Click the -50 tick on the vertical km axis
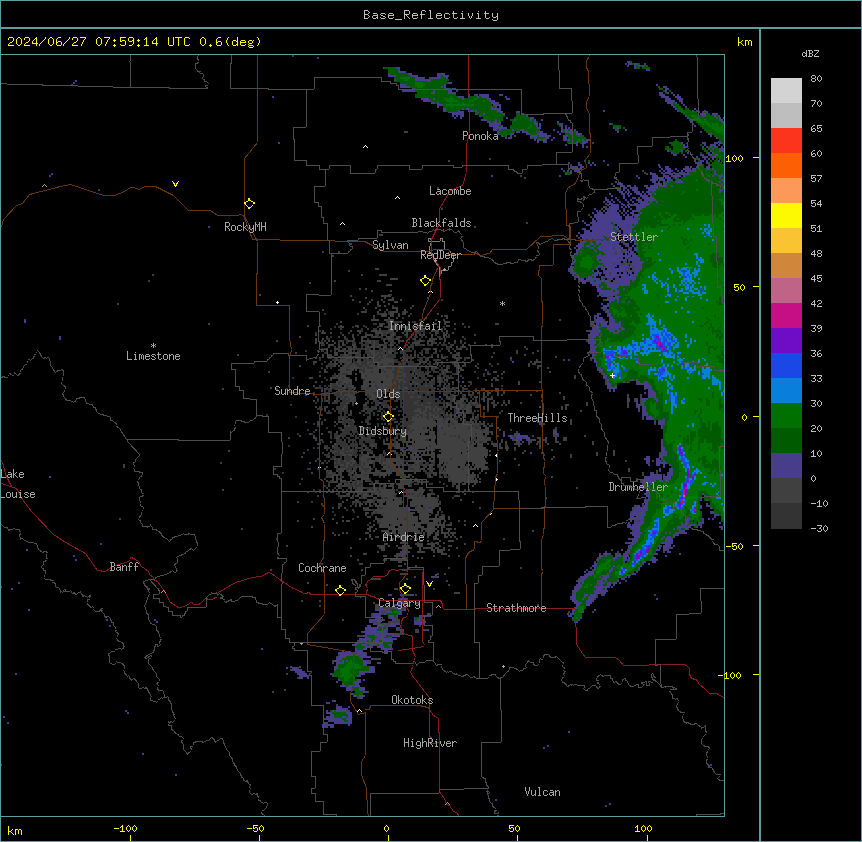Viewport: 862px width, 842px height. 734,546
